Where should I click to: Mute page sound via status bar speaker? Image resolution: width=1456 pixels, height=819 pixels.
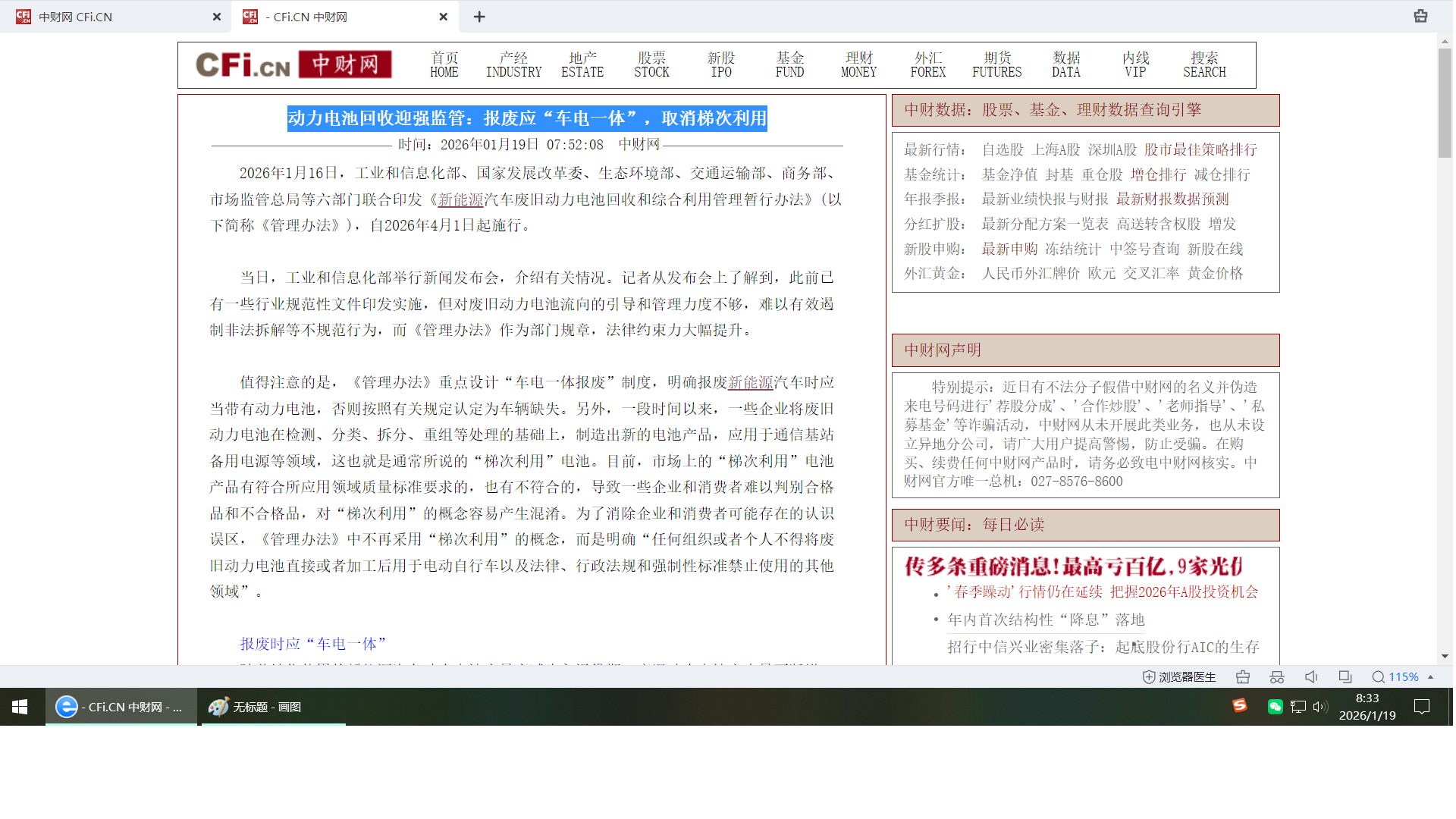(1311, 677)
